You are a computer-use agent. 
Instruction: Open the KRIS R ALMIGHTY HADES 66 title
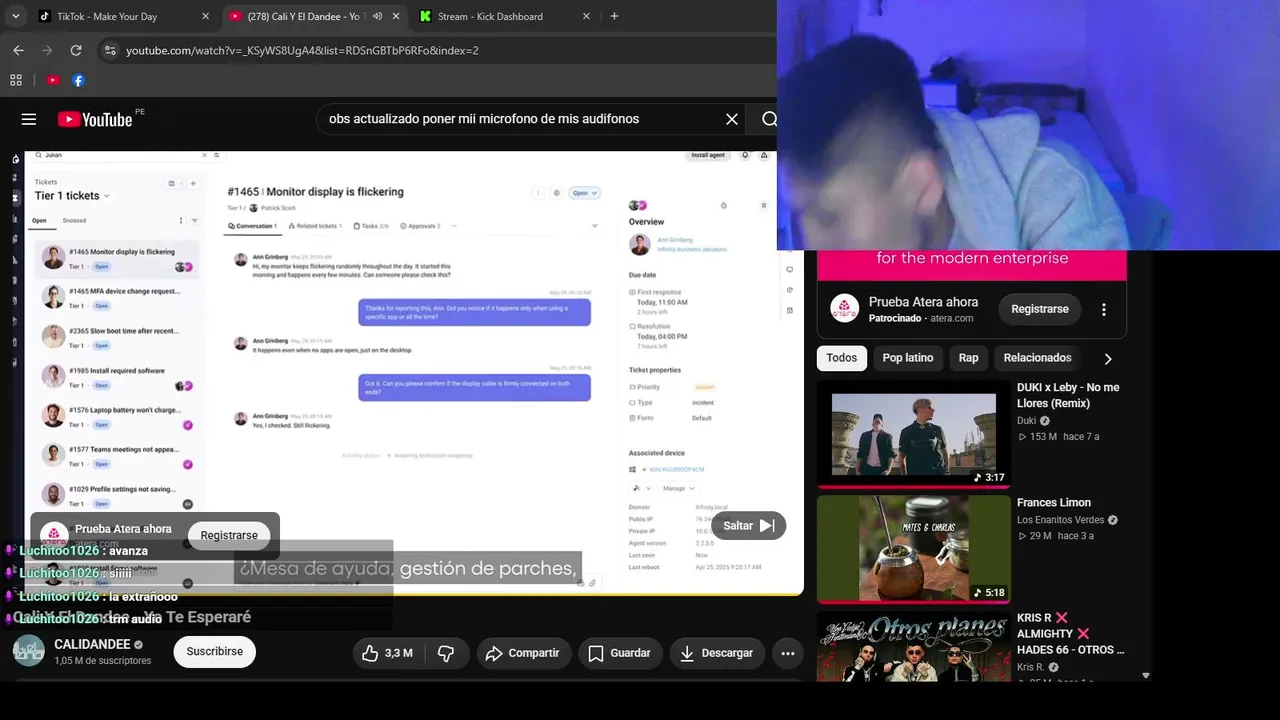(x=1070, y=634)
